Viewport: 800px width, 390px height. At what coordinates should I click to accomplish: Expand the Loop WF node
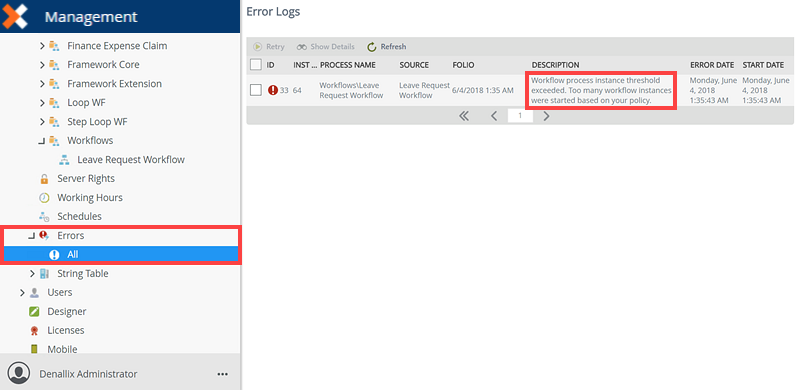click(42, 103)
